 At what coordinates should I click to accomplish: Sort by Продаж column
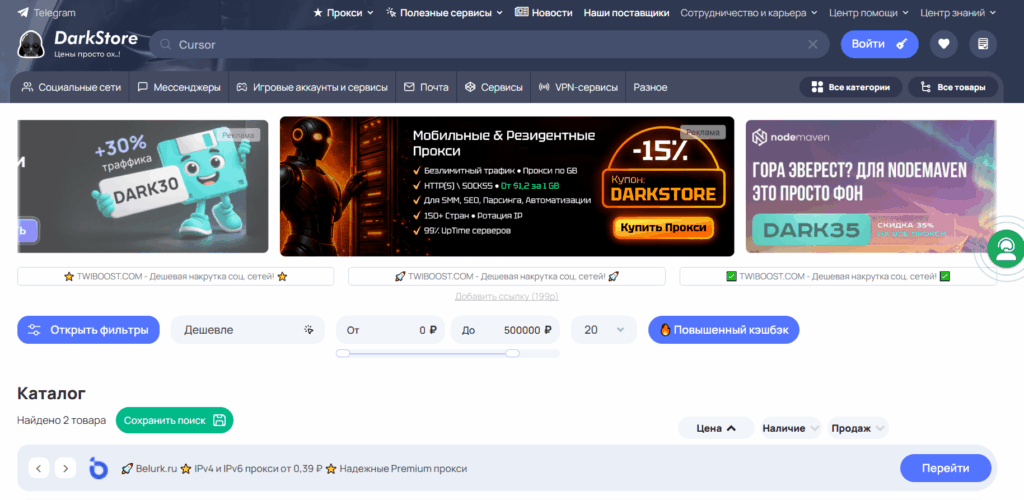pos(858,428)
